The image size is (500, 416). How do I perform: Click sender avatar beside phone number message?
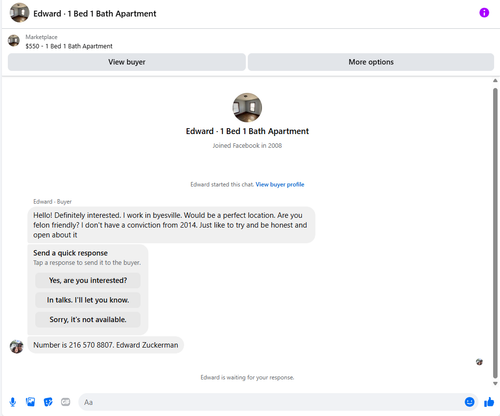coord(16,347)
